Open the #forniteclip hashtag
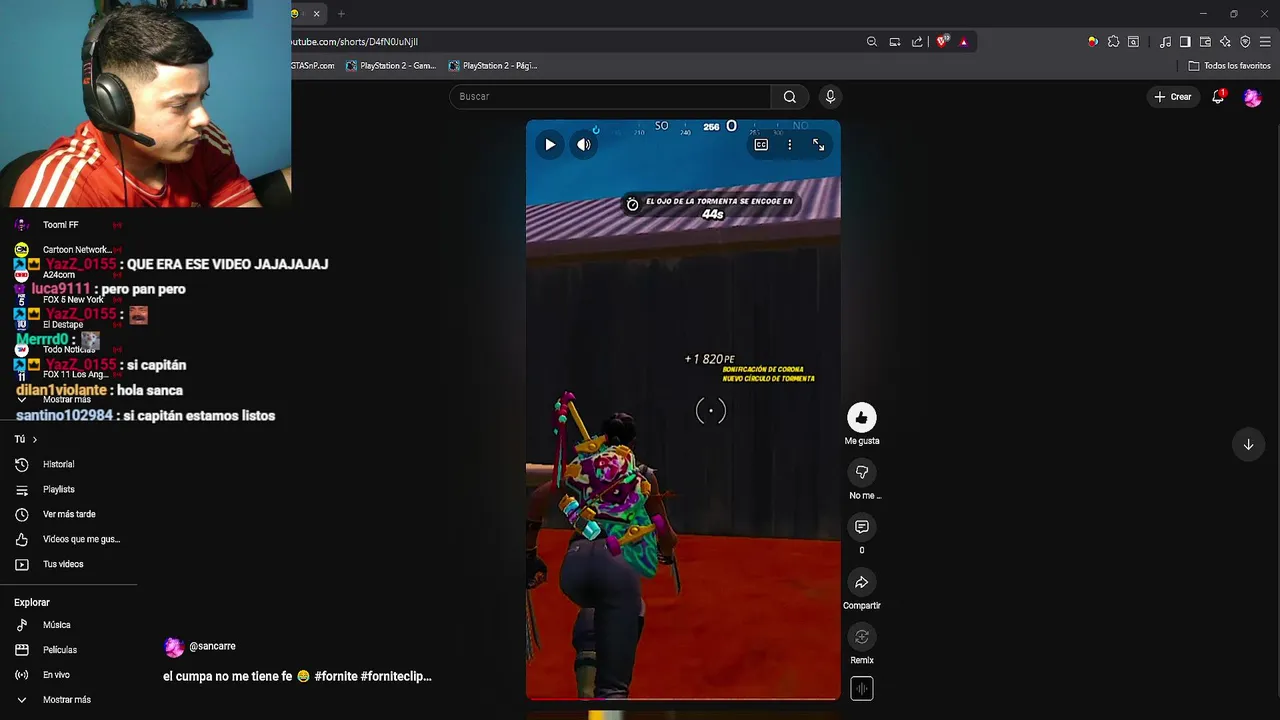This screenshot has width=1280, height=720. coord(396,677)
